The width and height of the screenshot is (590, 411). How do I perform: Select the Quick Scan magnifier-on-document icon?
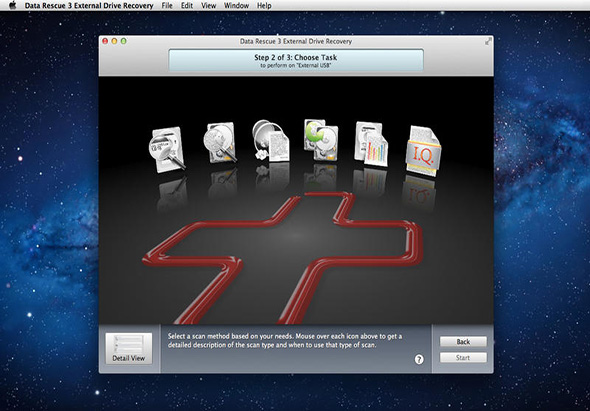point(166,150)
